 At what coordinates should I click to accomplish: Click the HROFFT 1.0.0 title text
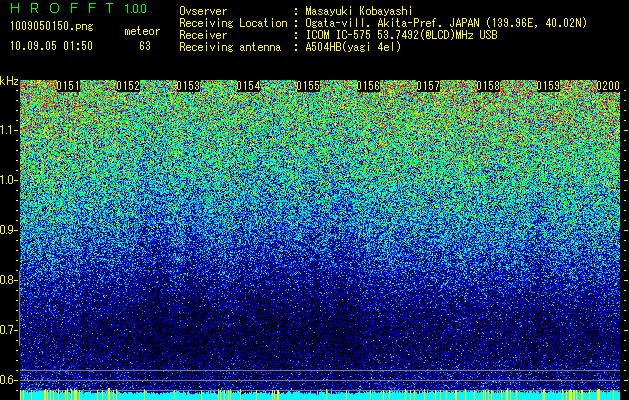point(78,8)
